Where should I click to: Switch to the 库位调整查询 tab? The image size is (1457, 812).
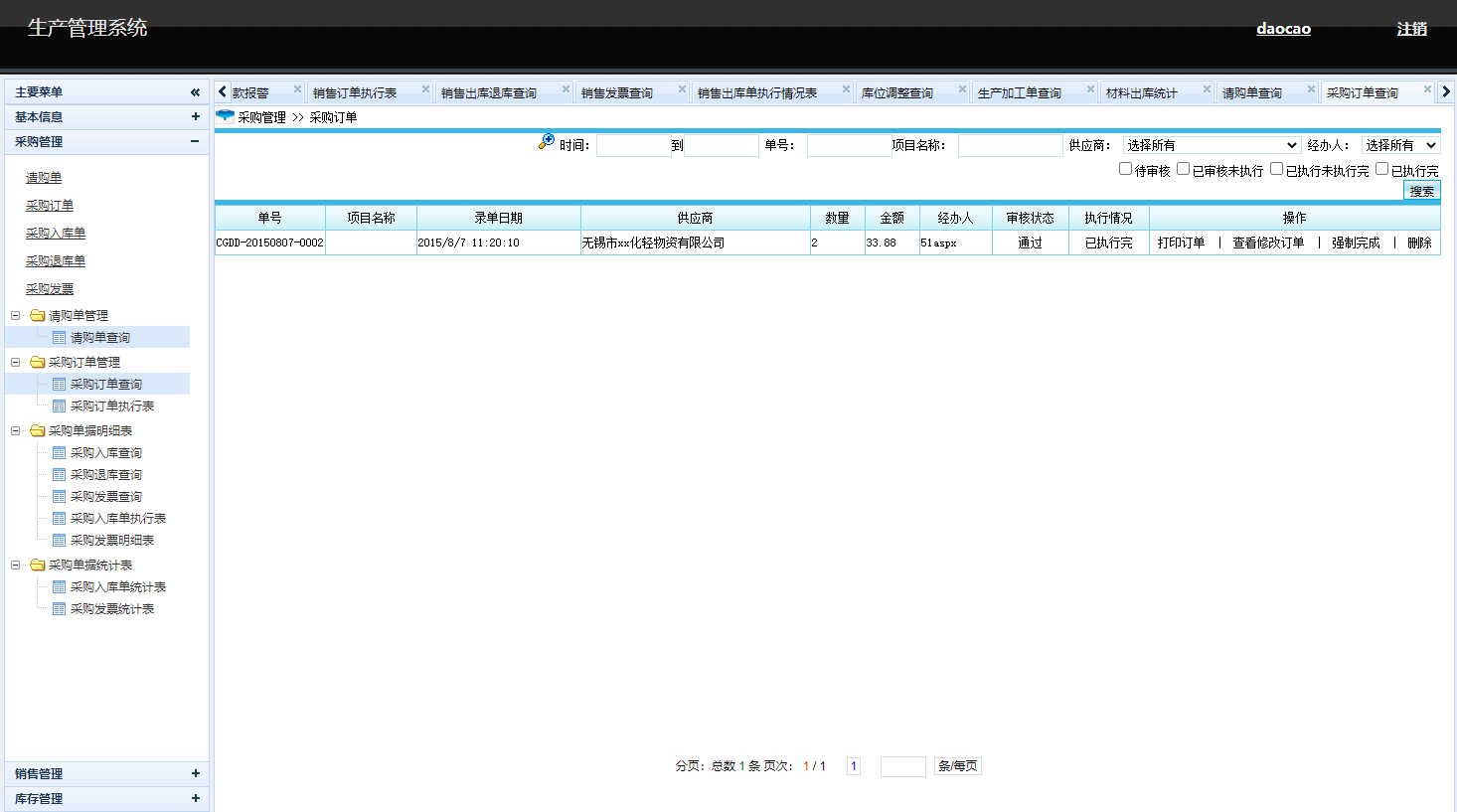click(x=897, y=93)
